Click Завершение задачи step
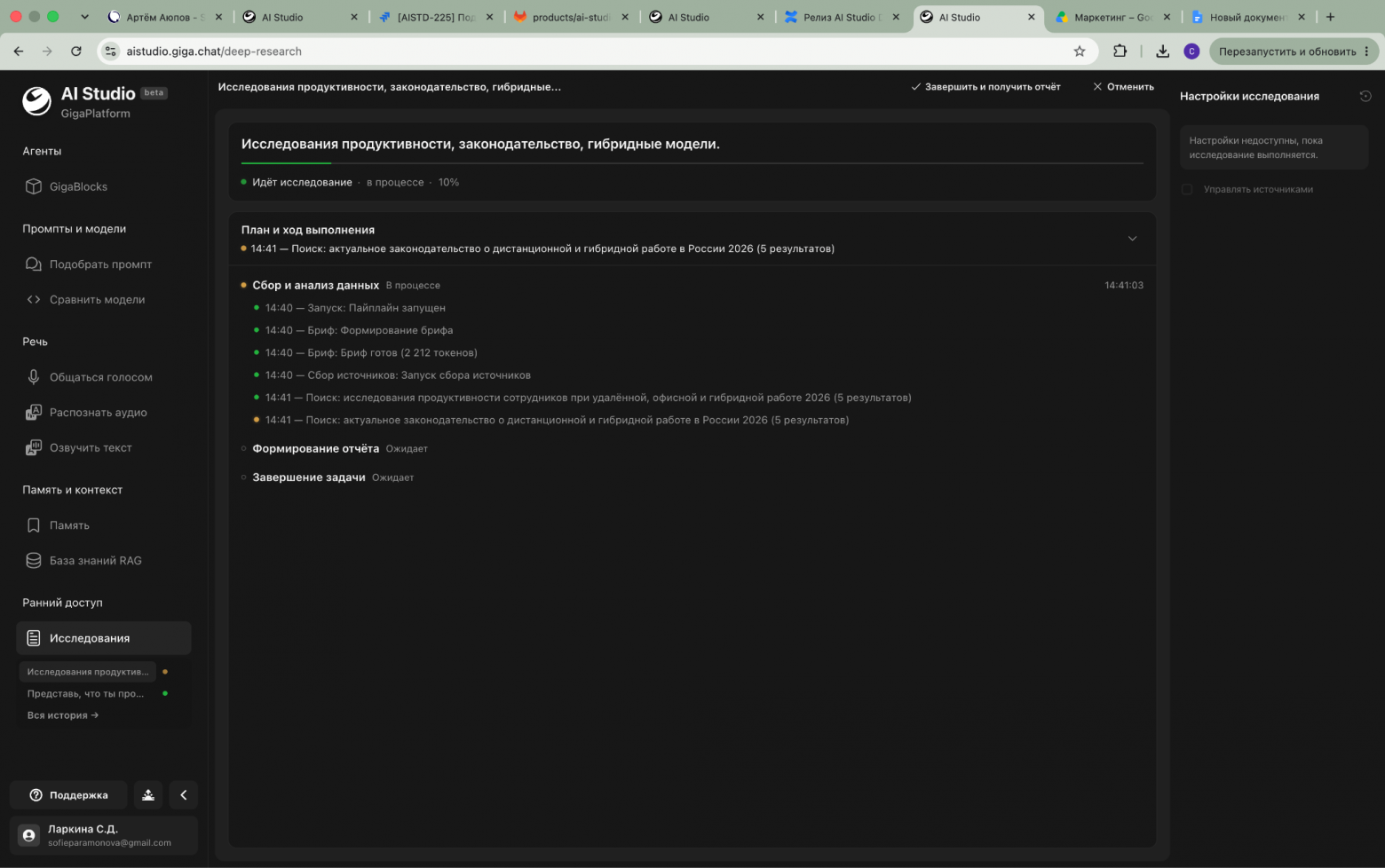 [309, 477]
